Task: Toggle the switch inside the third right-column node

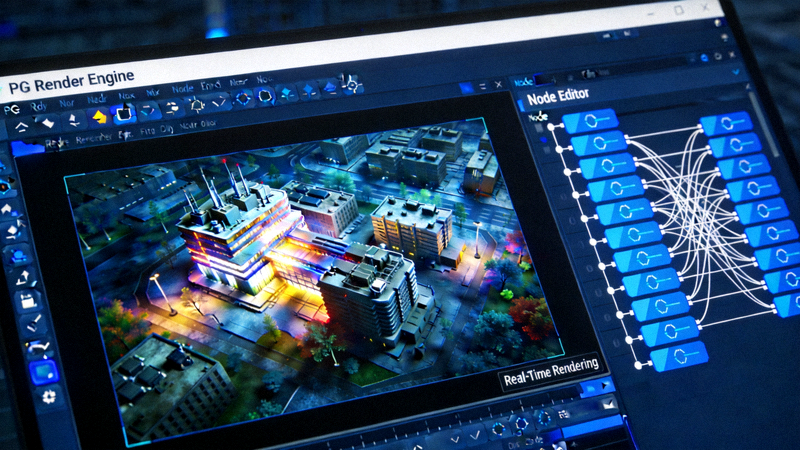Action: [x=749, y=166]
